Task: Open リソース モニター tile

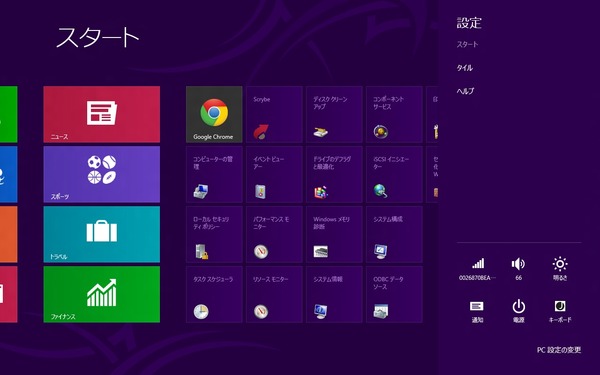Action: click(x=274, y=294)
